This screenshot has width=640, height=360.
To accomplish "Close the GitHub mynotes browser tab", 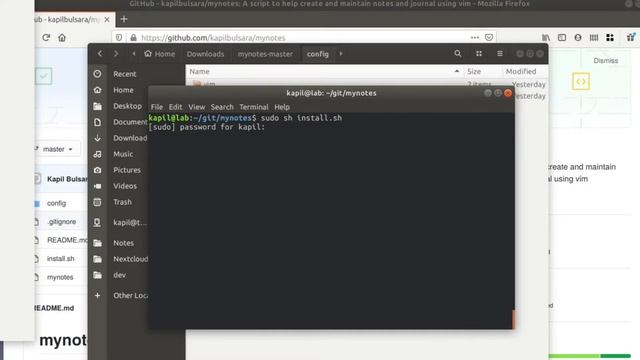I will (107, 19).
